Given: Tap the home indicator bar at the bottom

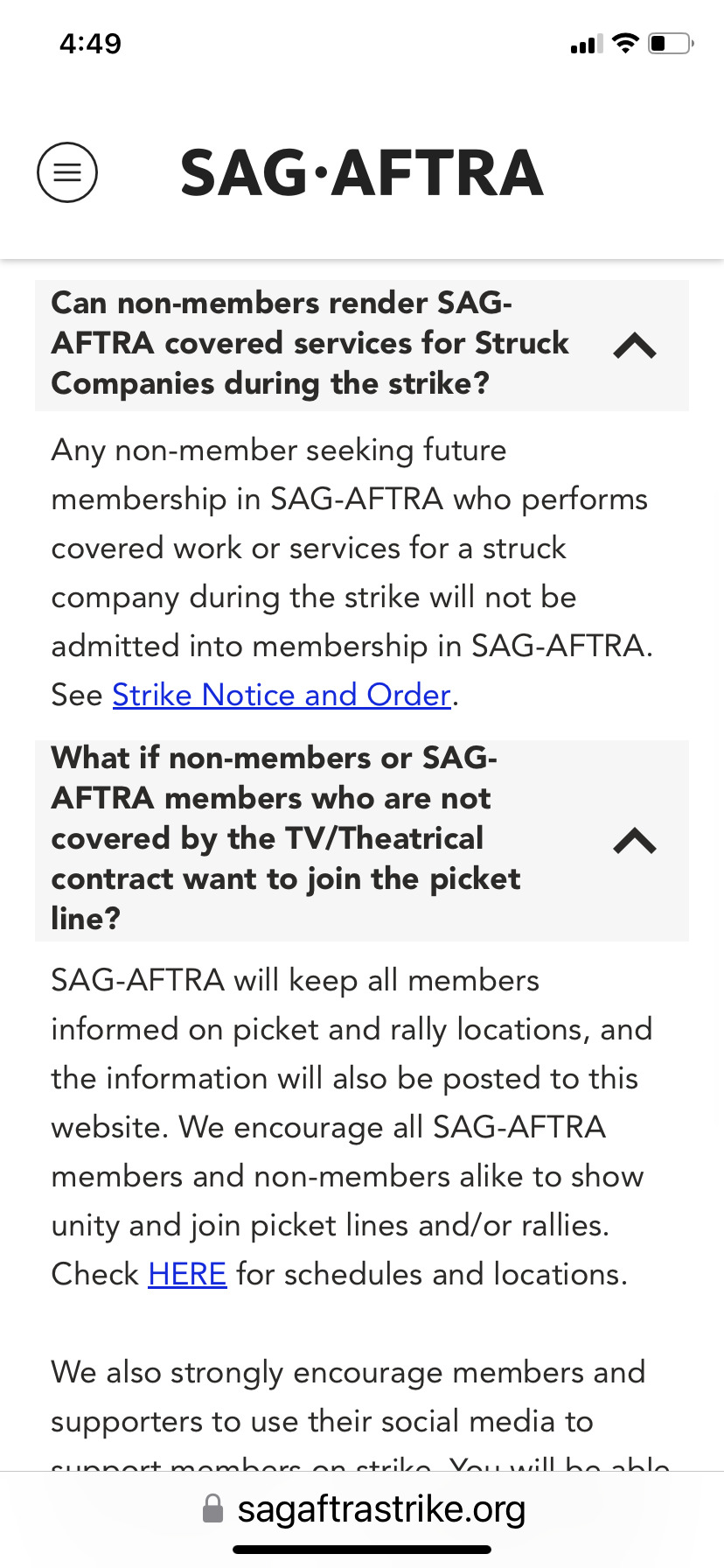Looking at the screenshot, I should click(x=362, y=1550).
